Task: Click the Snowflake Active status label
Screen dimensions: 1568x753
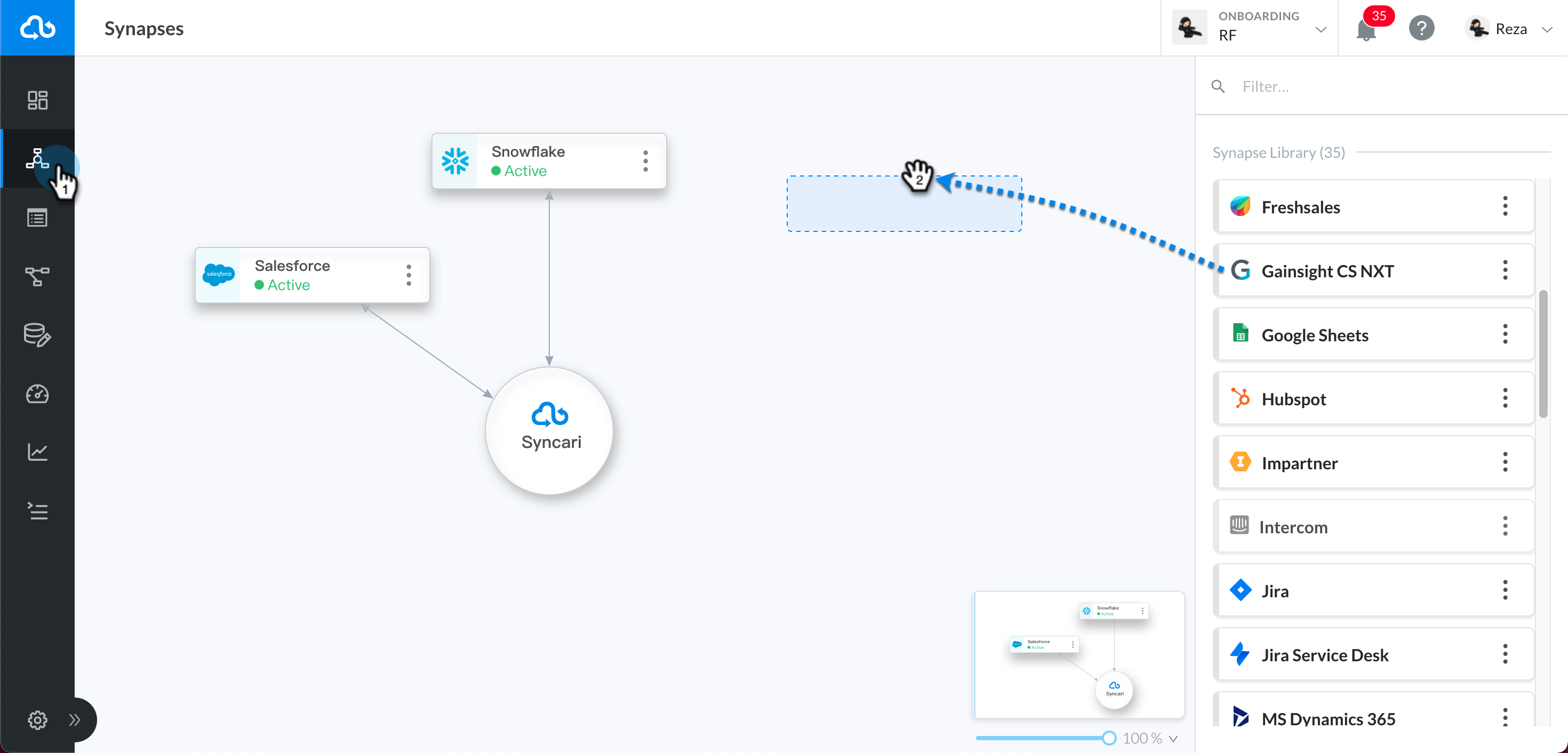Action: click(x=518, y=171)
